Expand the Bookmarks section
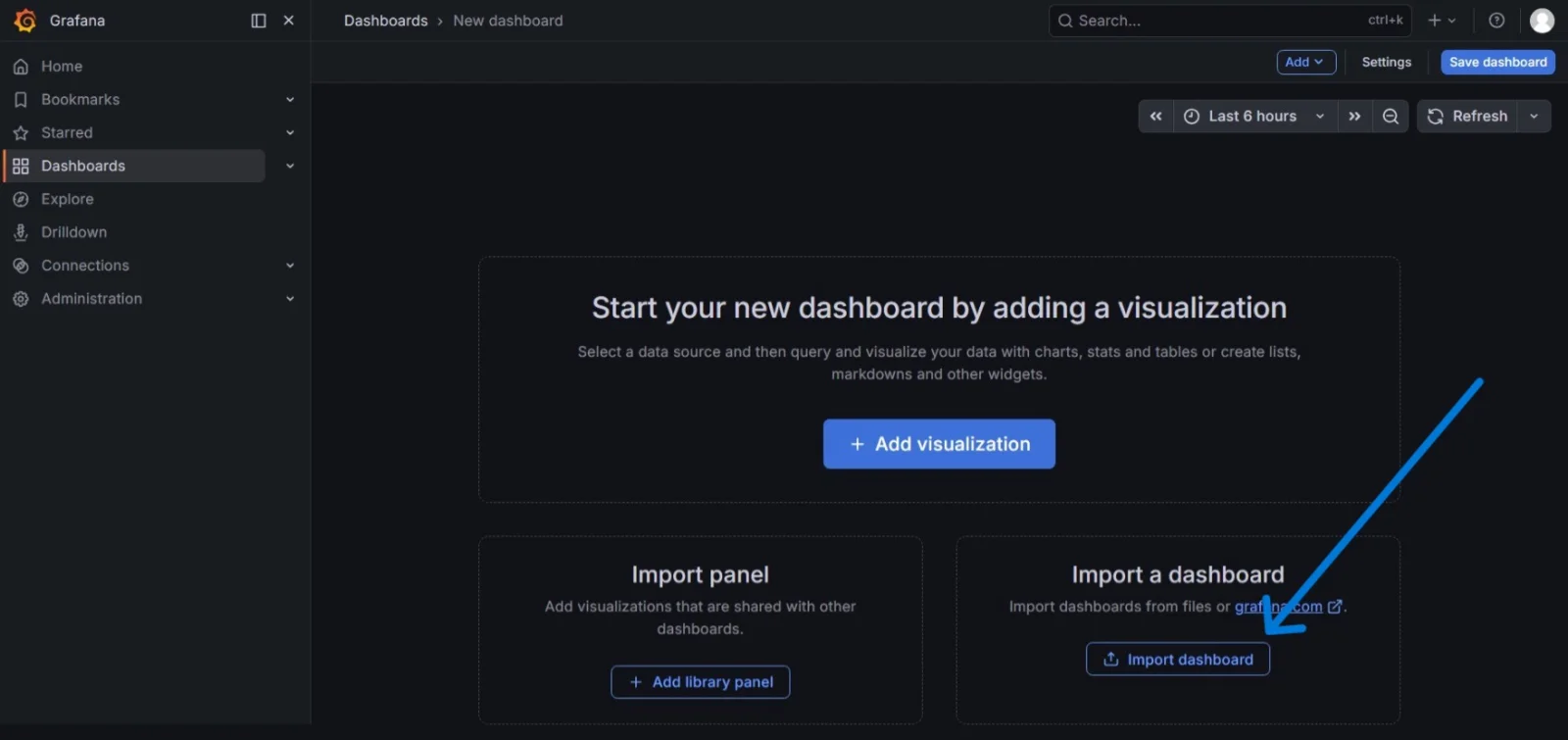Viewport: 1568px width, 740px height. click(x=290, y=100)
